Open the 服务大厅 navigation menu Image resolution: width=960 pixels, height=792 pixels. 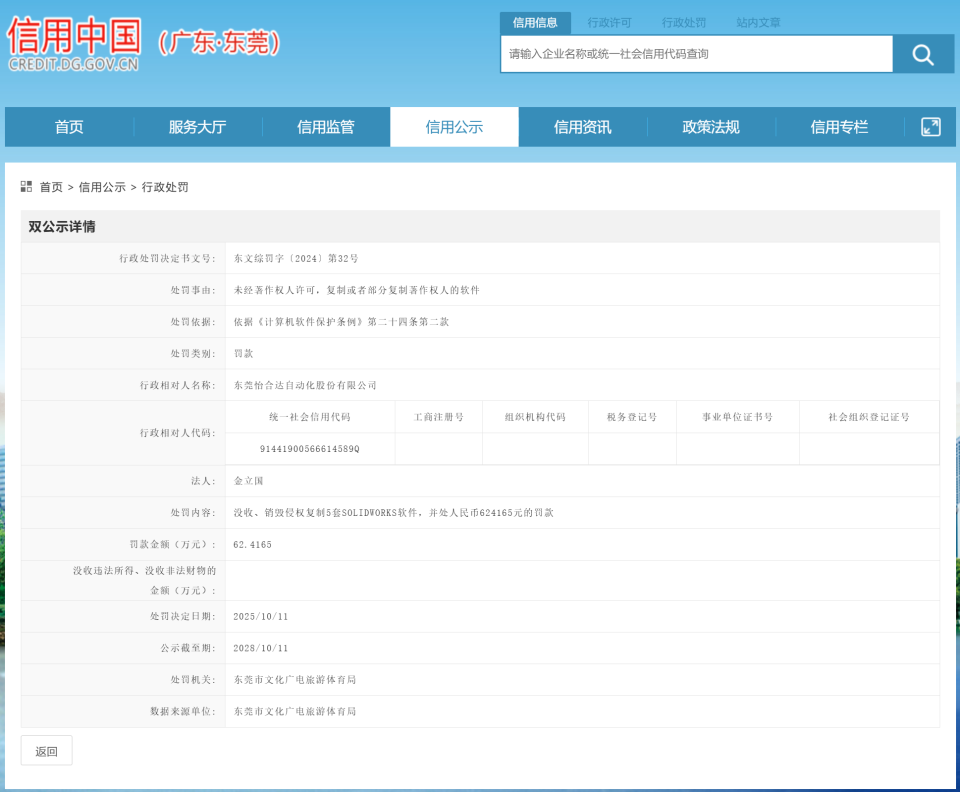pyautogui.click(x=196, y=127)
